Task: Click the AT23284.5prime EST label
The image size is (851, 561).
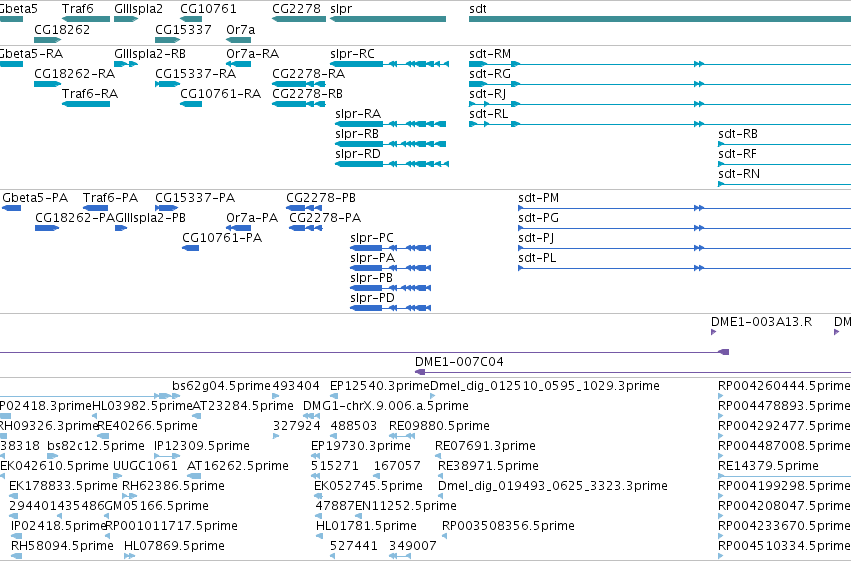Action: click(x=243, y=406)
